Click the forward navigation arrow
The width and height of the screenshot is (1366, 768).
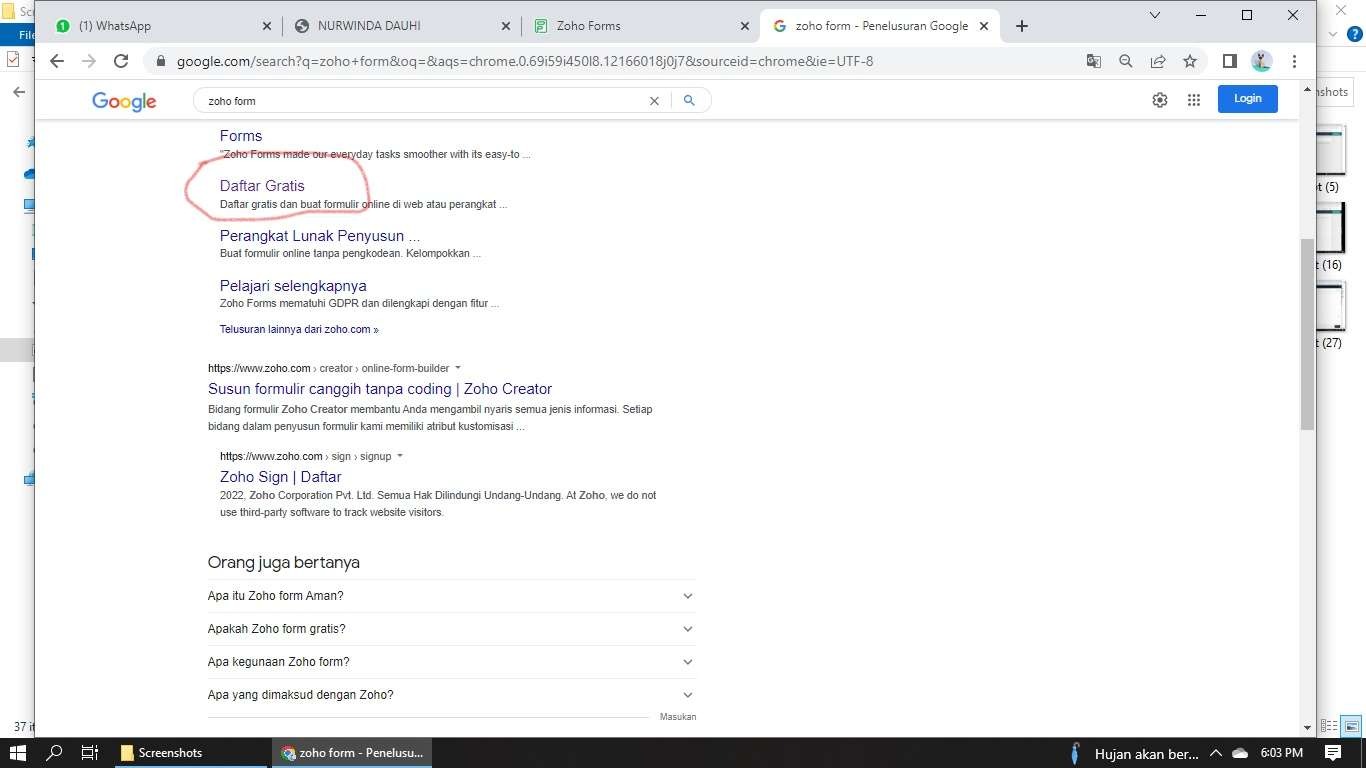point(89,61)
